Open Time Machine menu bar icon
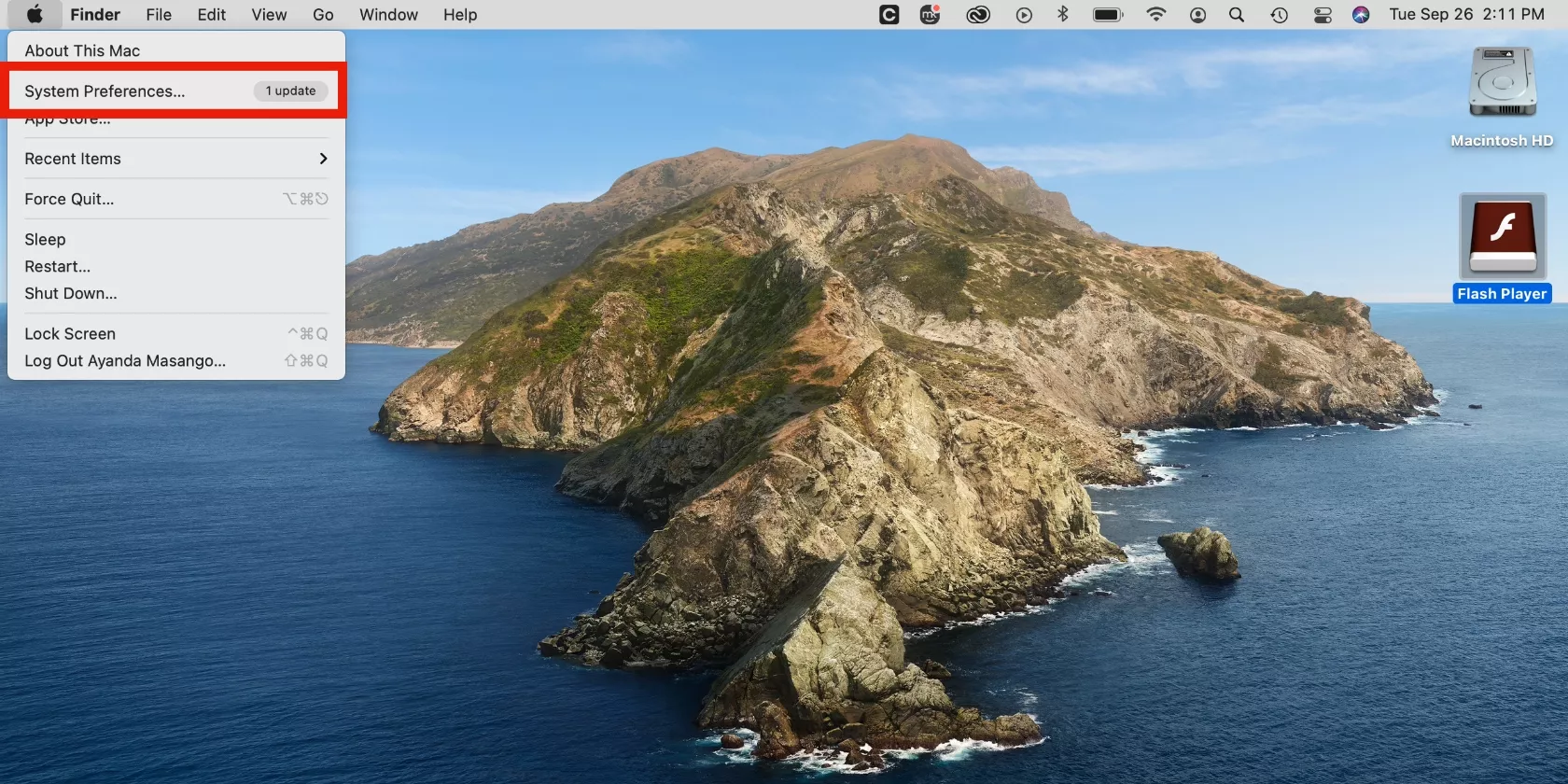The image size is (1568, 784). pos(1279,15)
